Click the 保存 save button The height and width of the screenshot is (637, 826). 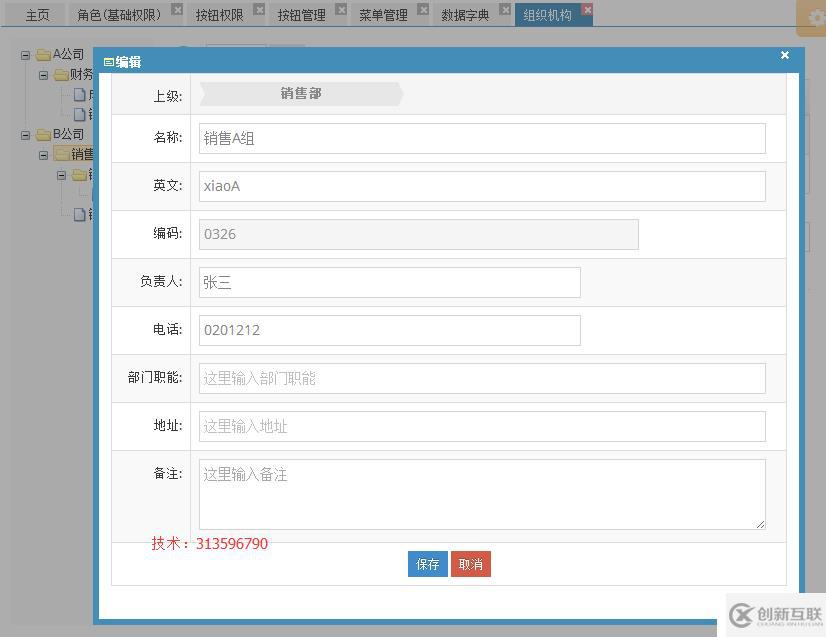click(427, 564)
